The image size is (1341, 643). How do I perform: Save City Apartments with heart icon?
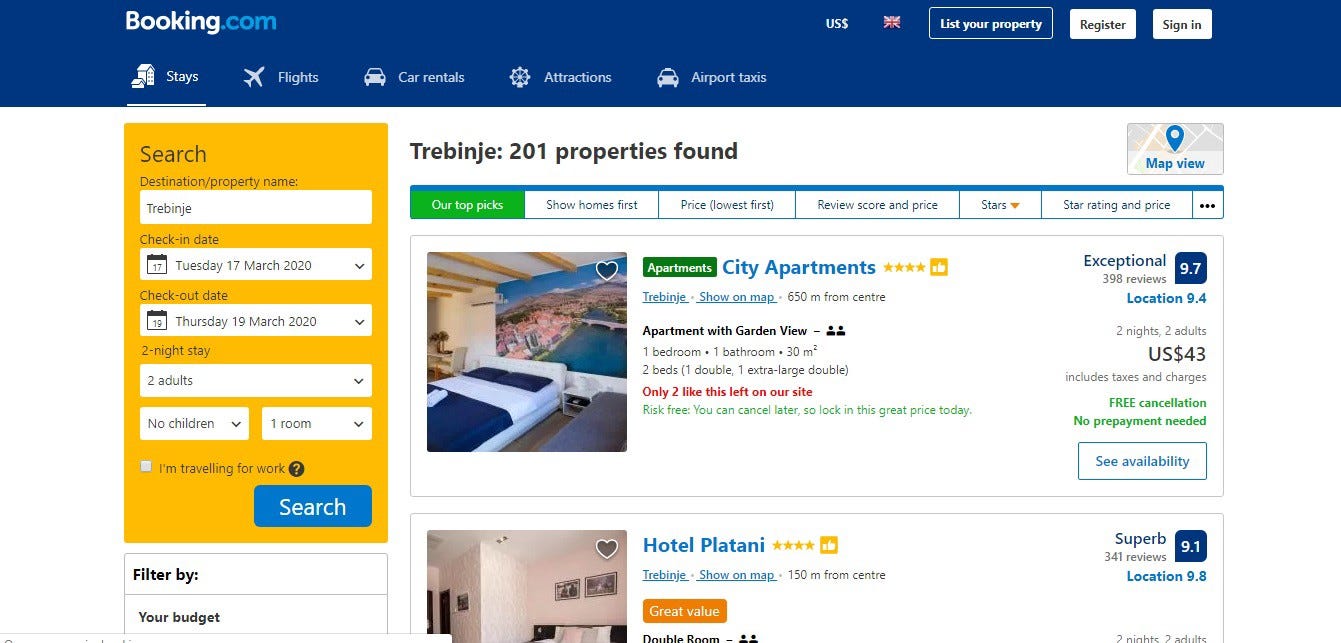coord(606,270)
